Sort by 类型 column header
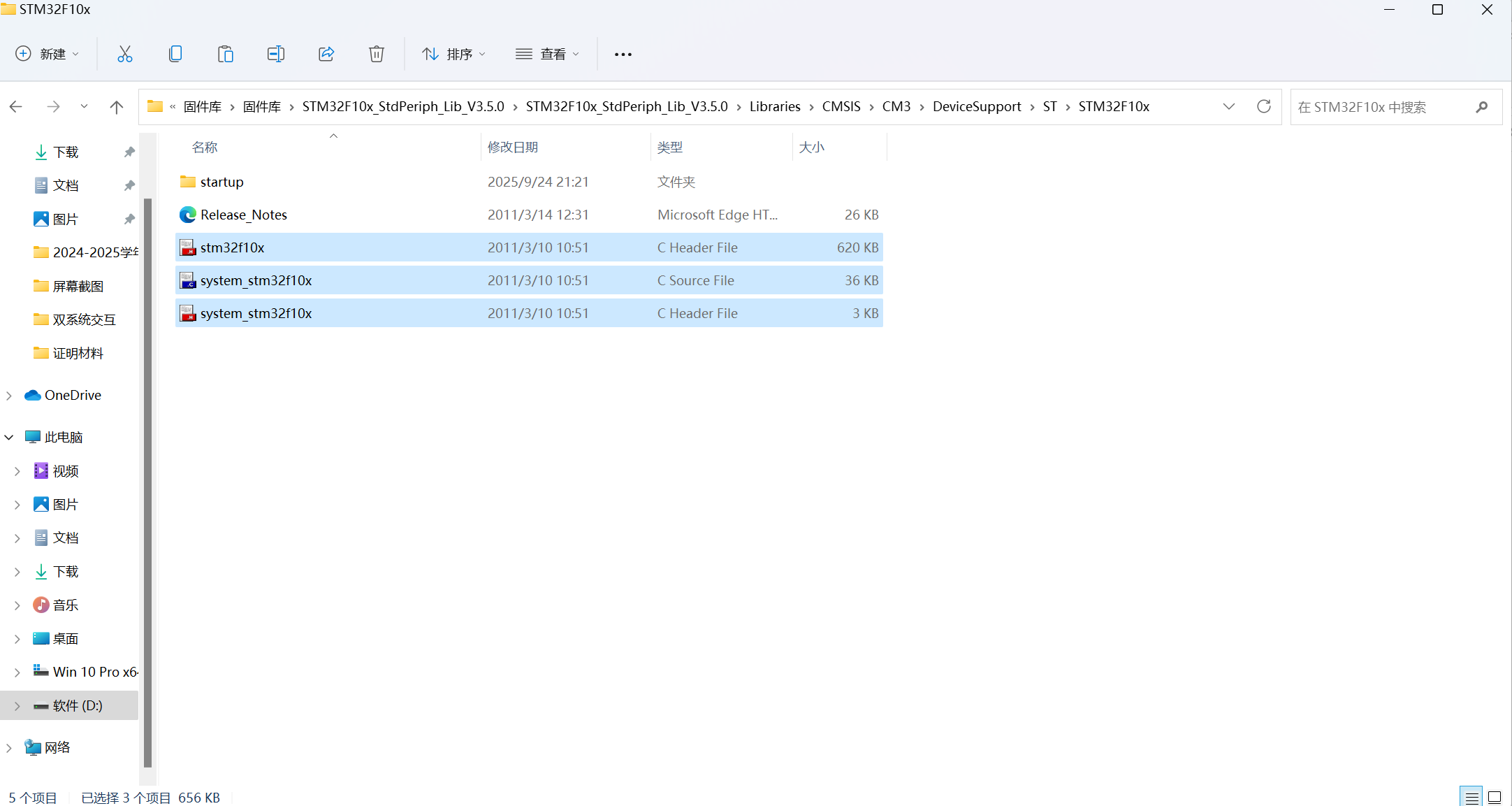This screenshot has height=806, width=1512. 670,147
